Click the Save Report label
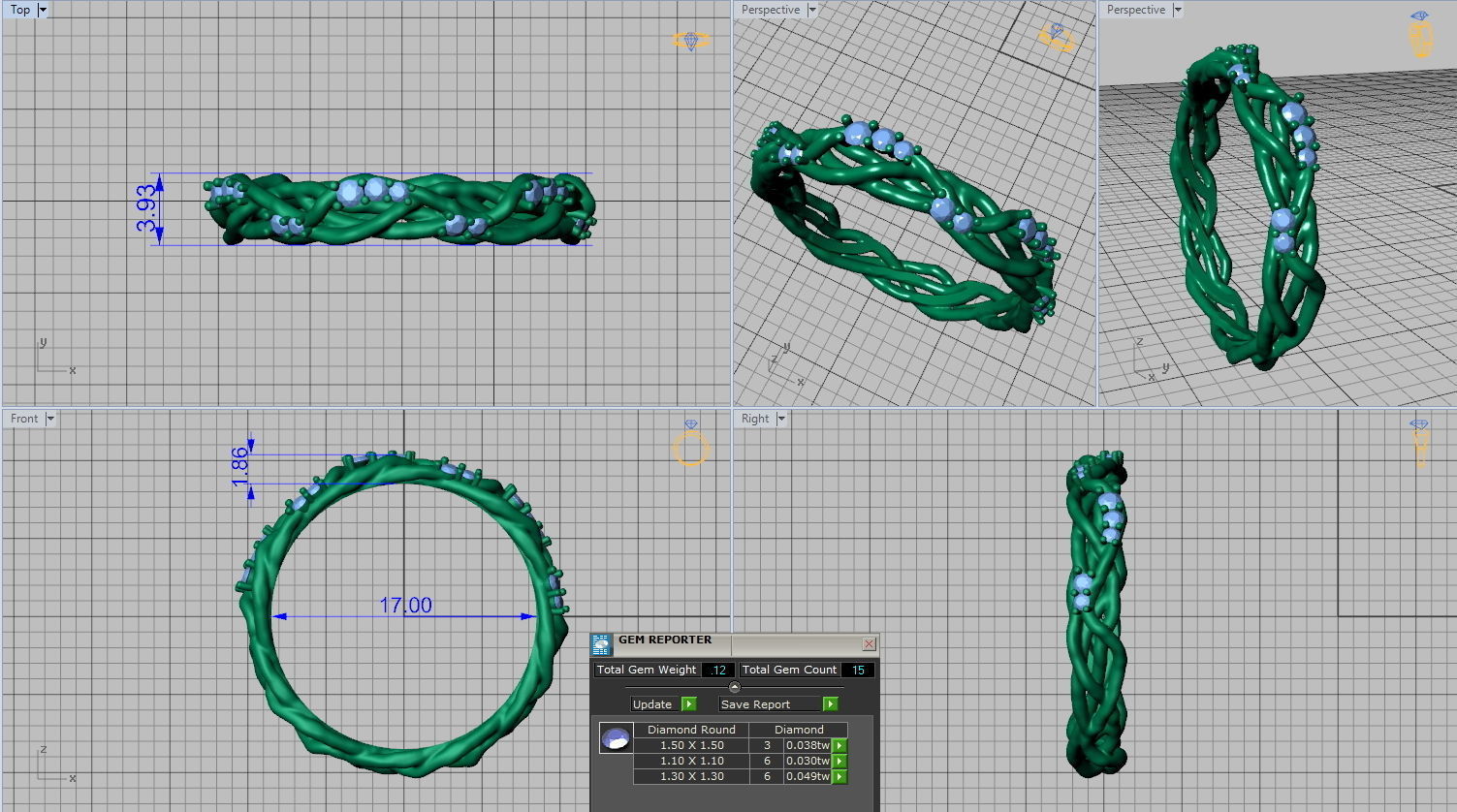The width and height of the screenshot is (1457, 812). 756,704
